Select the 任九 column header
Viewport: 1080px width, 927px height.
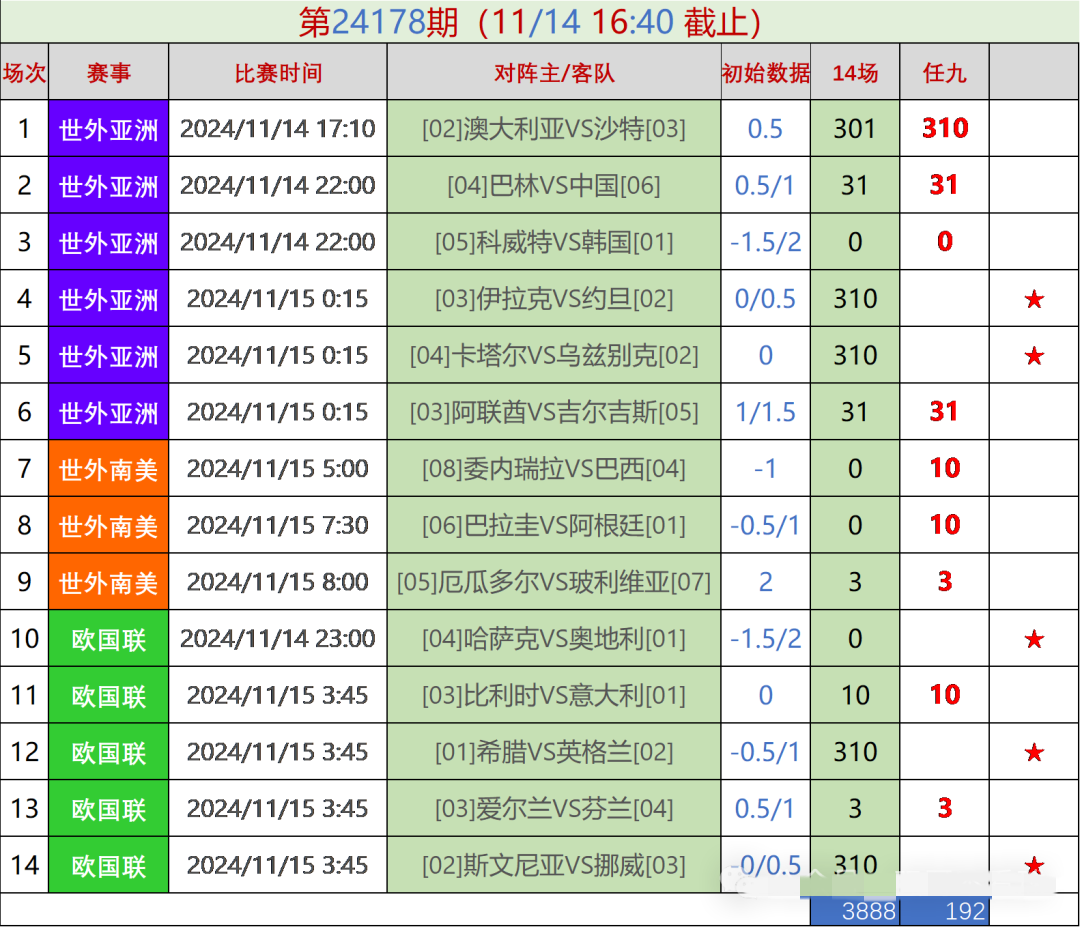pos(944,71)
